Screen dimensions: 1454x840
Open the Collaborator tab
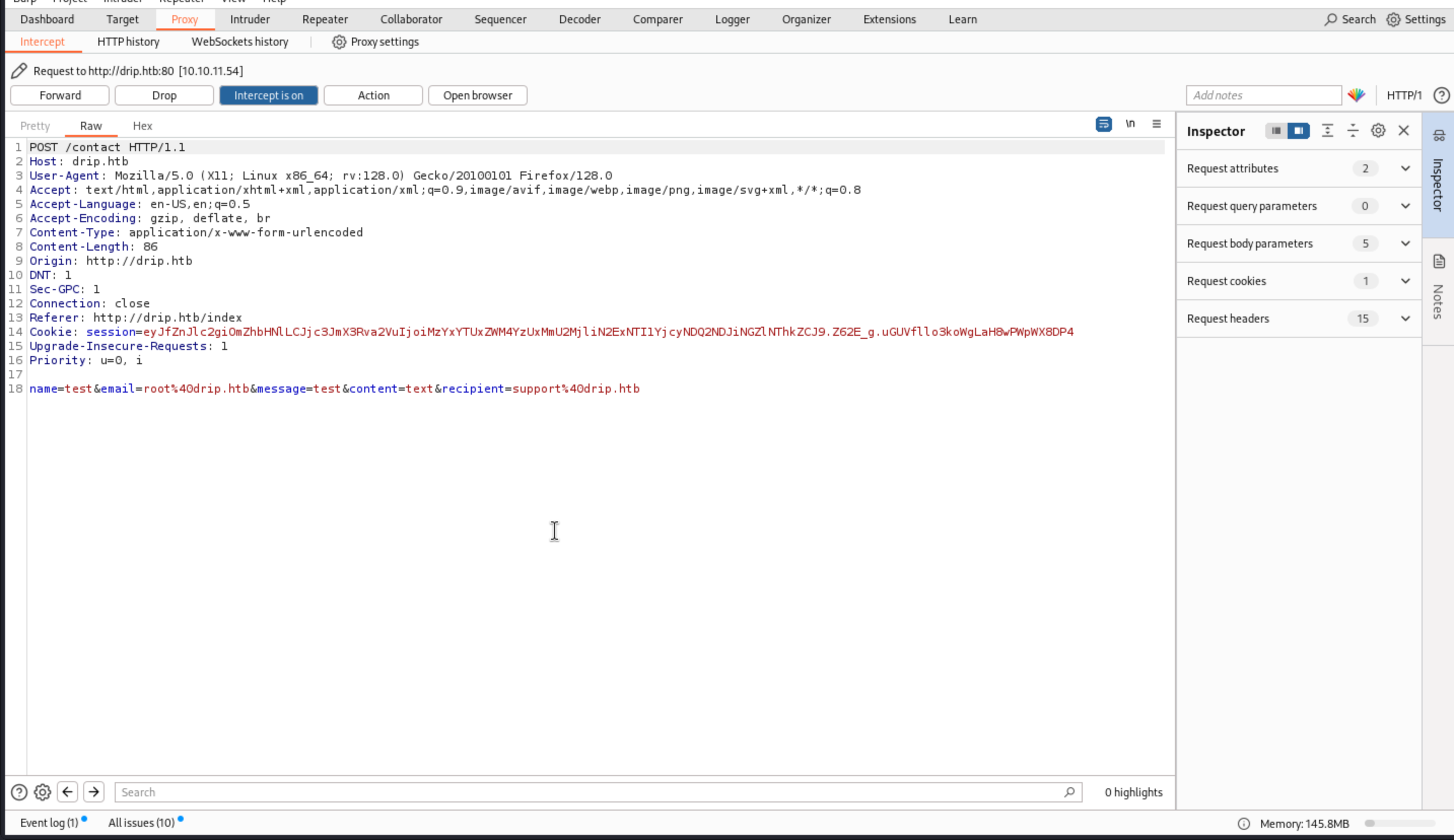[411, 20]
